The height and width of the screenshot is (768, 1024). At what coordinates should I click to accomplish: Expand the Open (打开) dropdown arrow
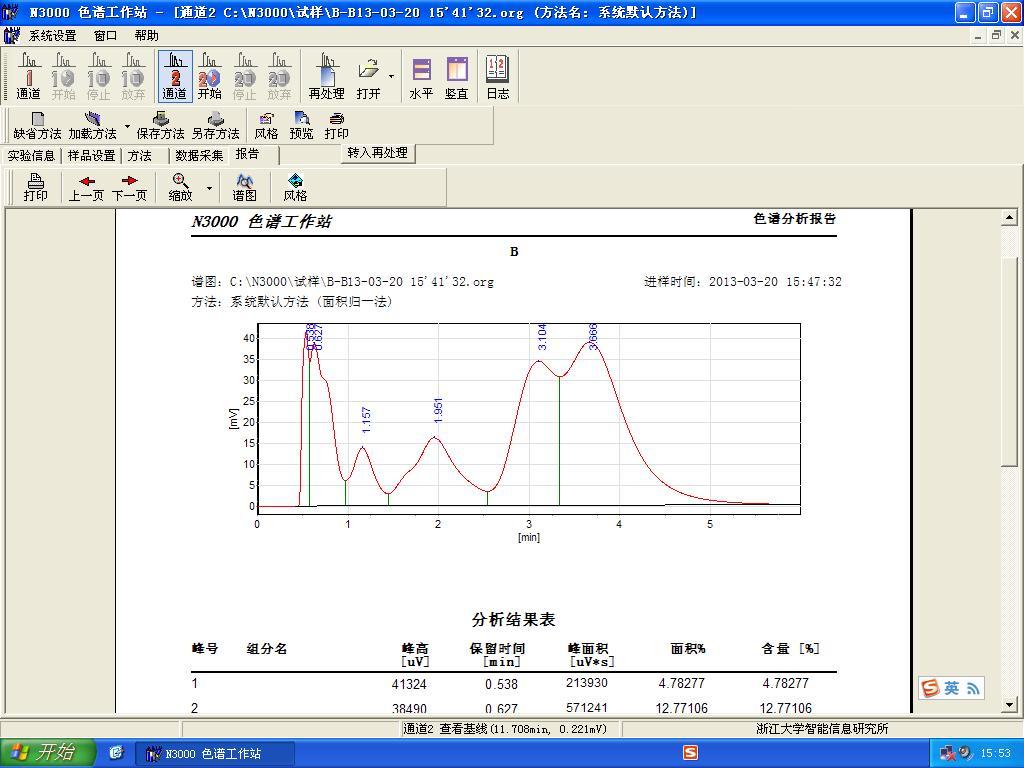391,76
